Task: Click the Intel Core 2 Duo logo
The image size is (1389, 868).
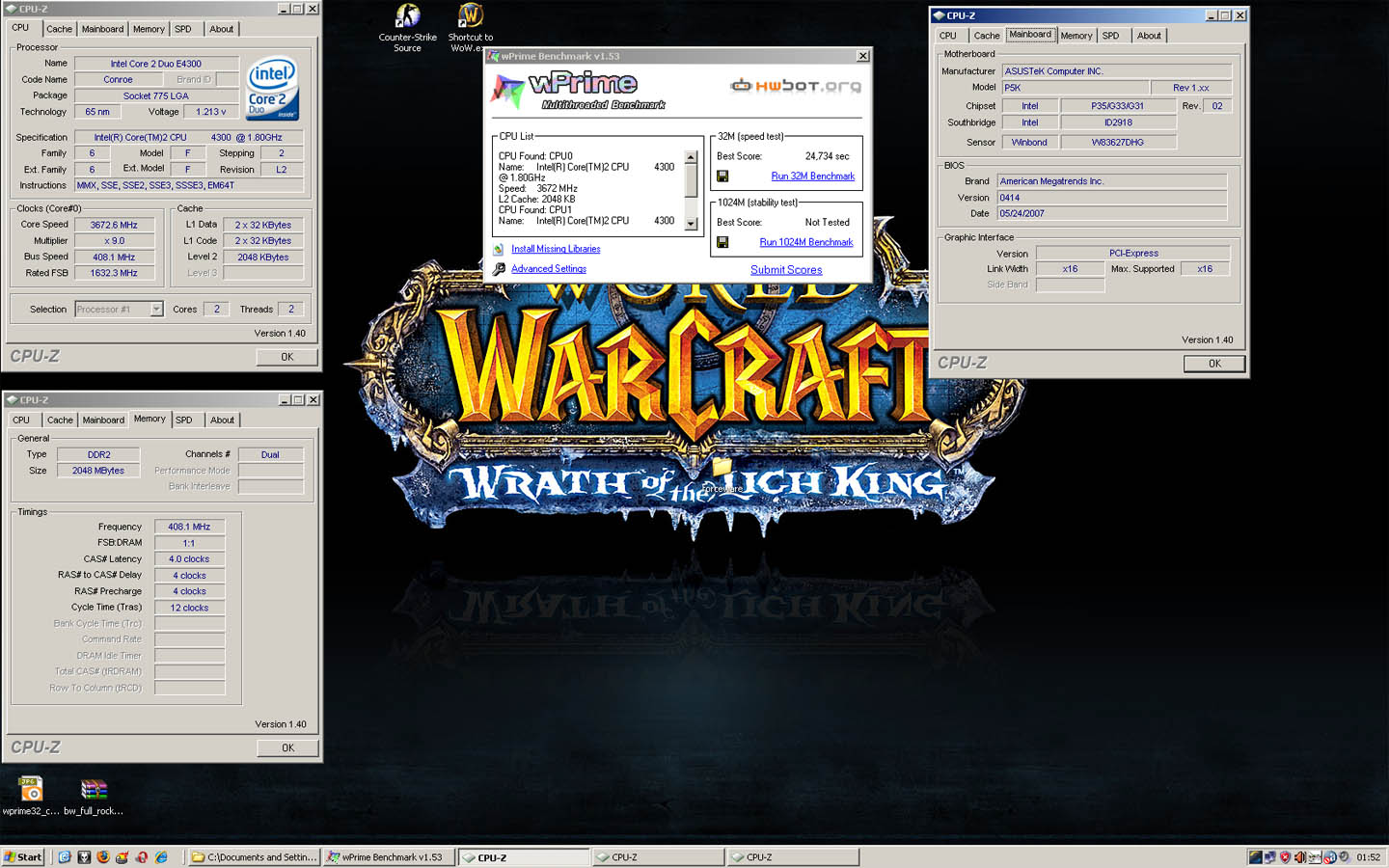Action: (x=272, y=89)
